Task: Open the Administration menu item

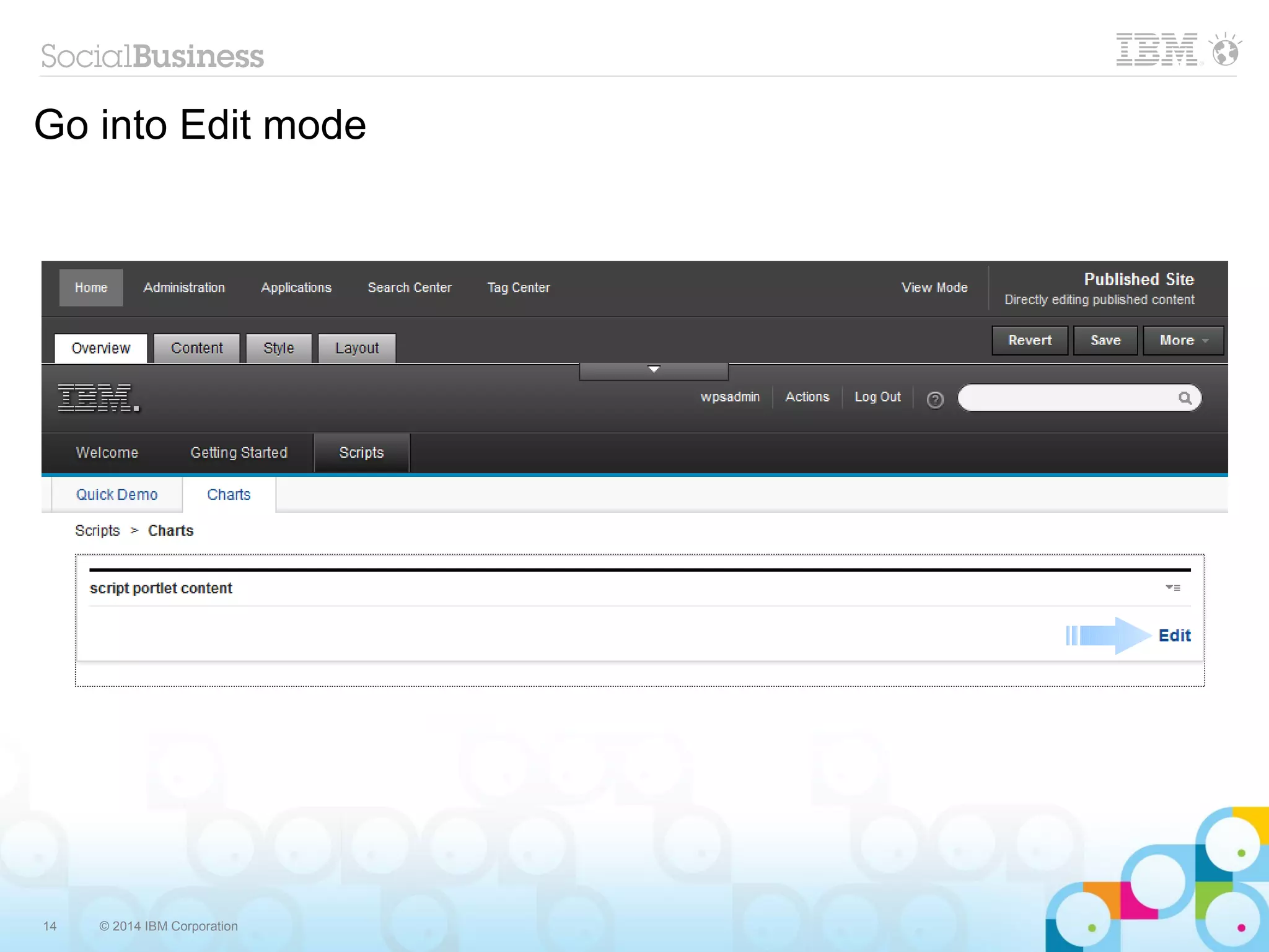Action: pyautogui.click(x=184, y=287)
